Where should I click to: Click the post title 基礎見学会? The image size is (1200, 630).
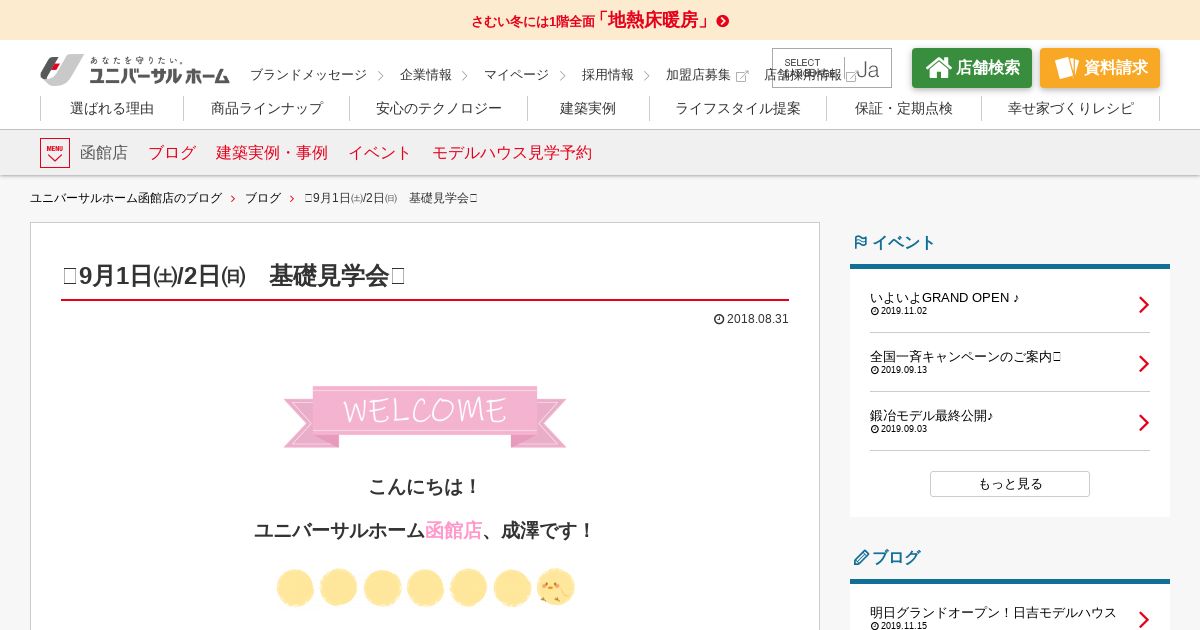coord(329,276)
